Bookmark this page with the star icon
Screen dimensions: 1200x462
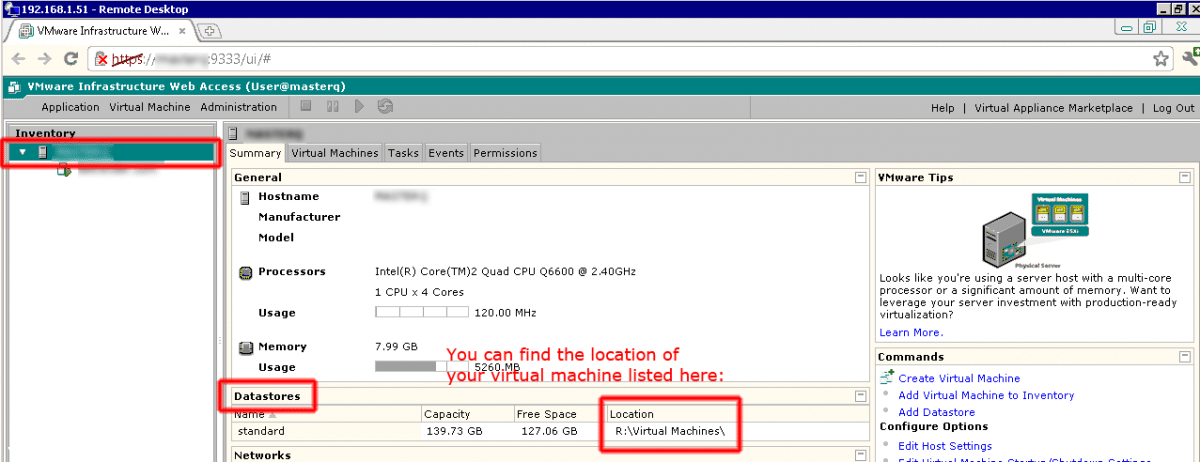tap(1160, 59)
